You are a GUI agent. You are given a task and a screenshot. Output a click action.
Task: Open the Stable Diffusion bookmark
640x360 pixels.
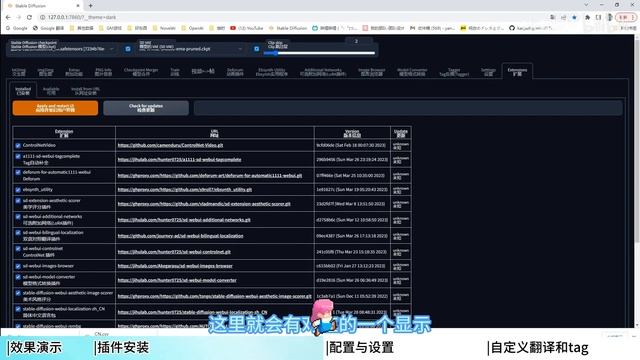[x=288, y=28]
